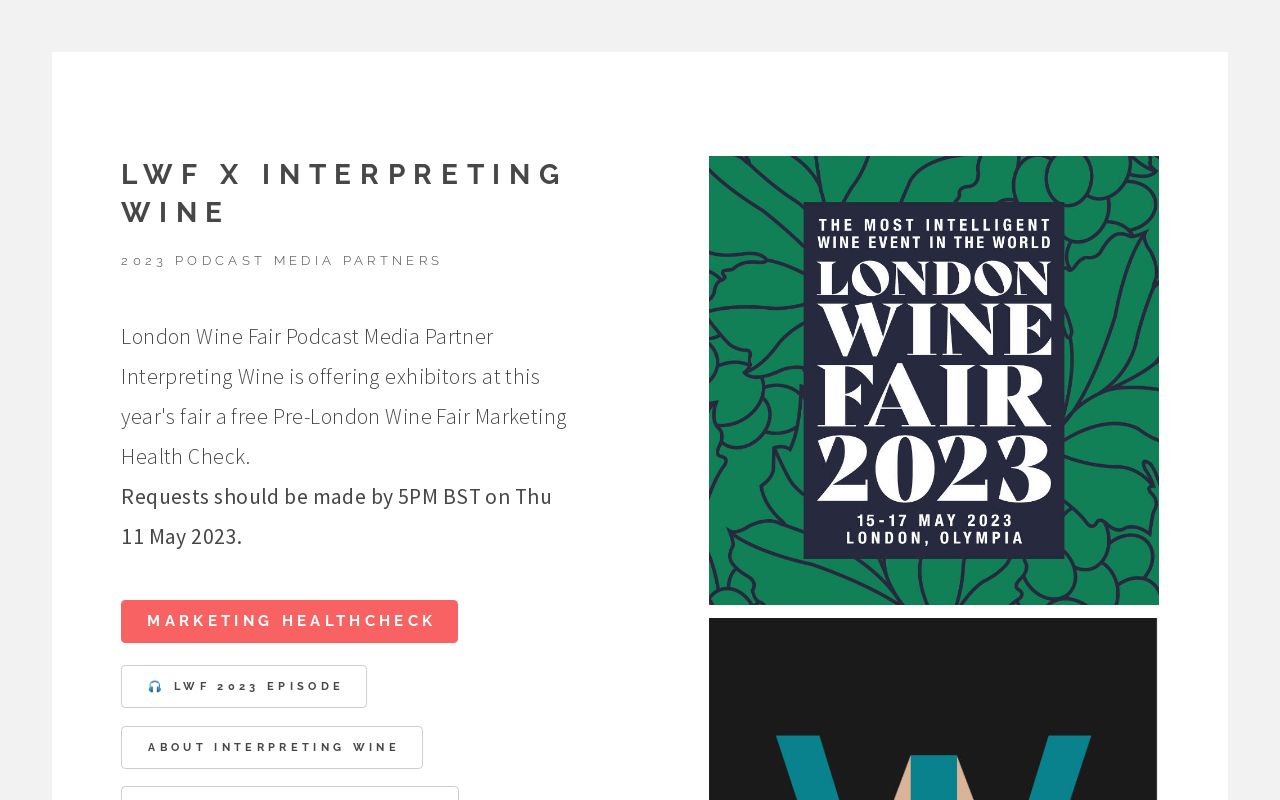Click the 2023 PODCAST MEDIA PARTNERS subtitle

(x=282, y=260)
